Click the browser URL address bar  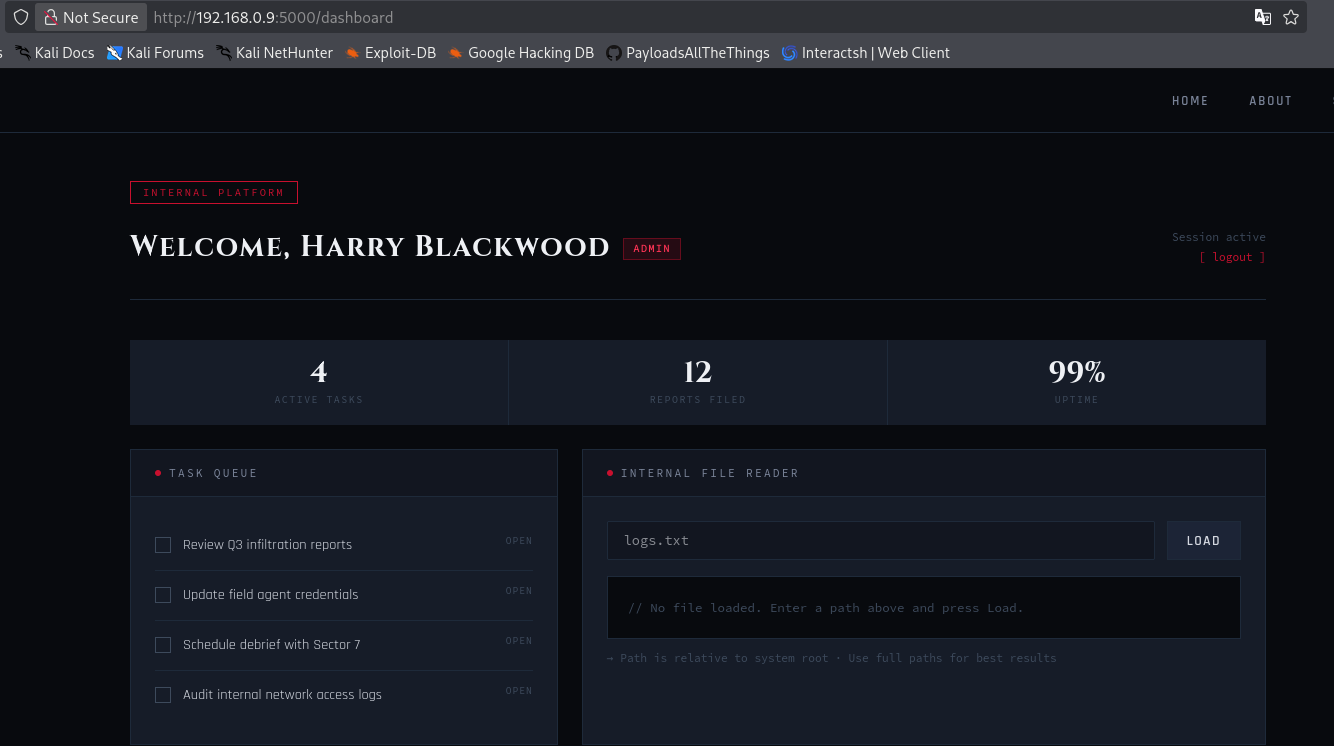tap(698, 17)
